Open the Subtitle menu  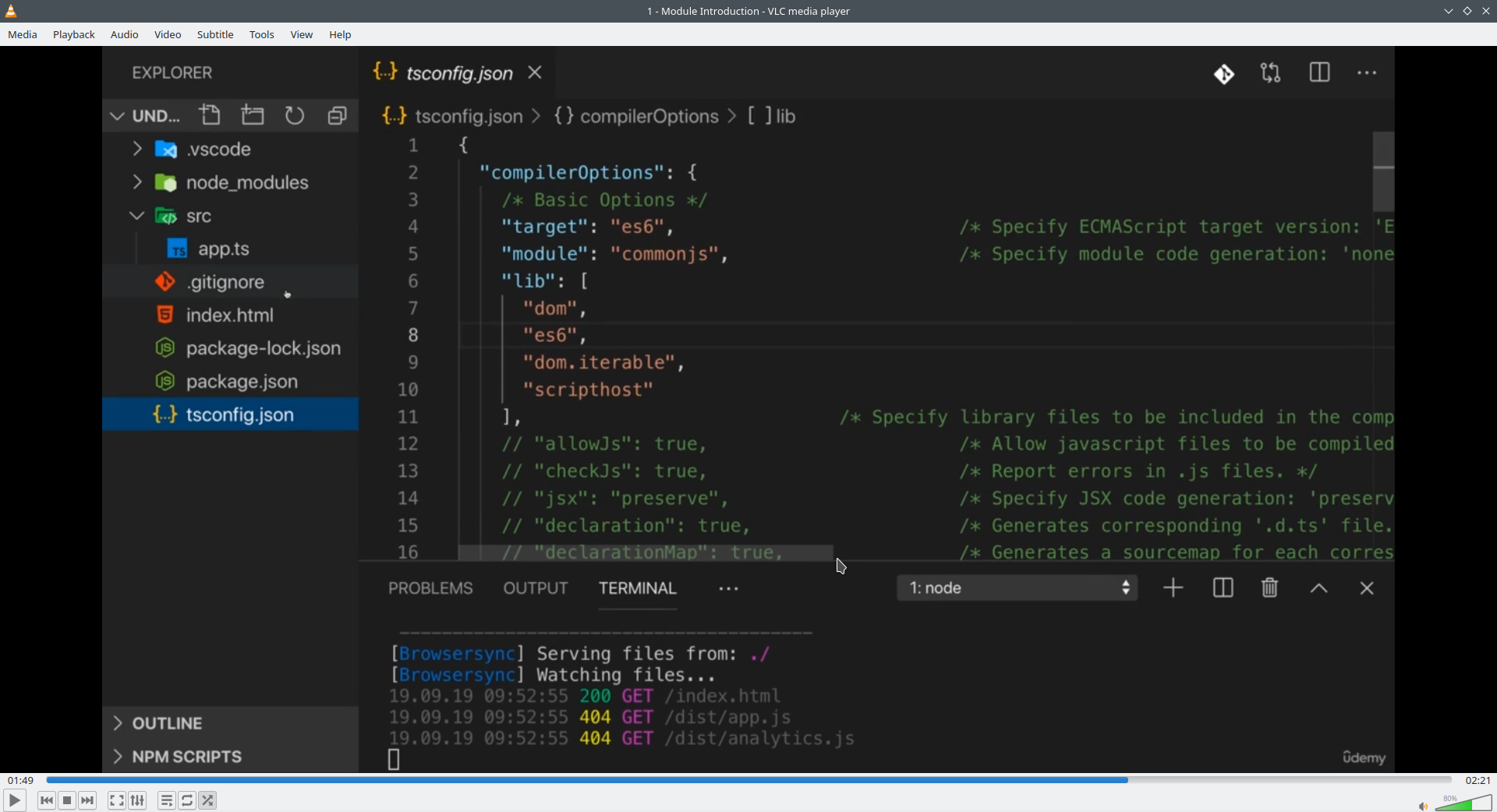tap(216, 35)
